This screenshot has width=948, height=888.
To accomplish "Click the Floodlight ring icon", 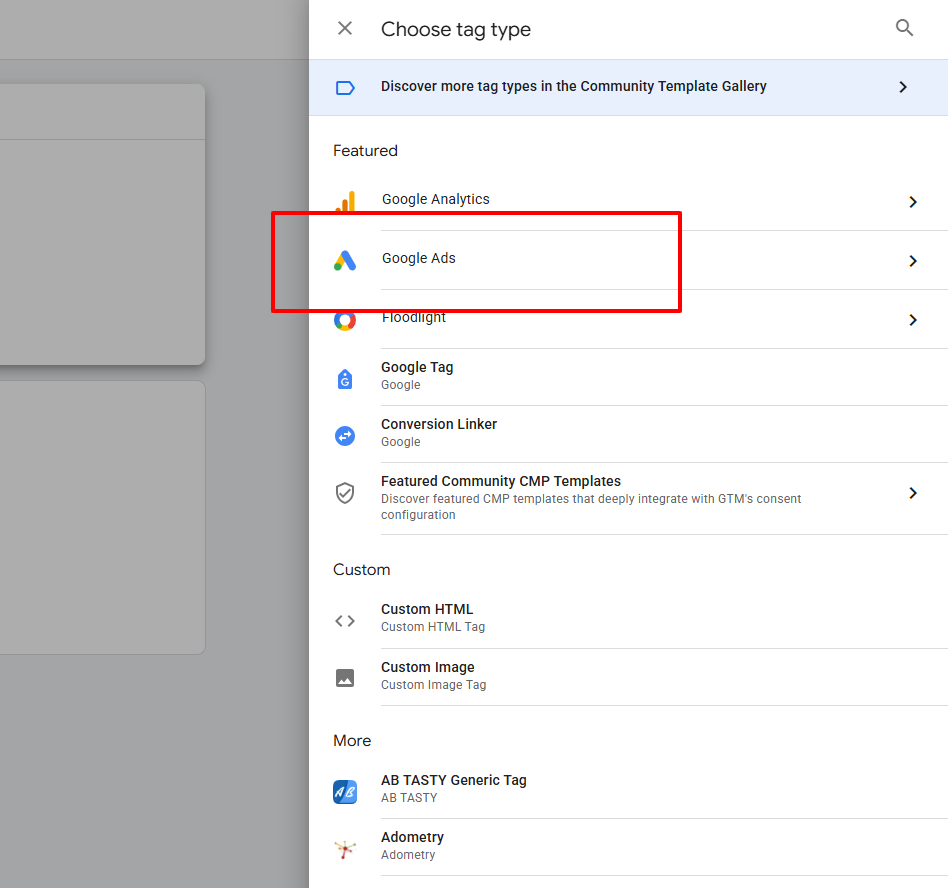I will 345,320.
